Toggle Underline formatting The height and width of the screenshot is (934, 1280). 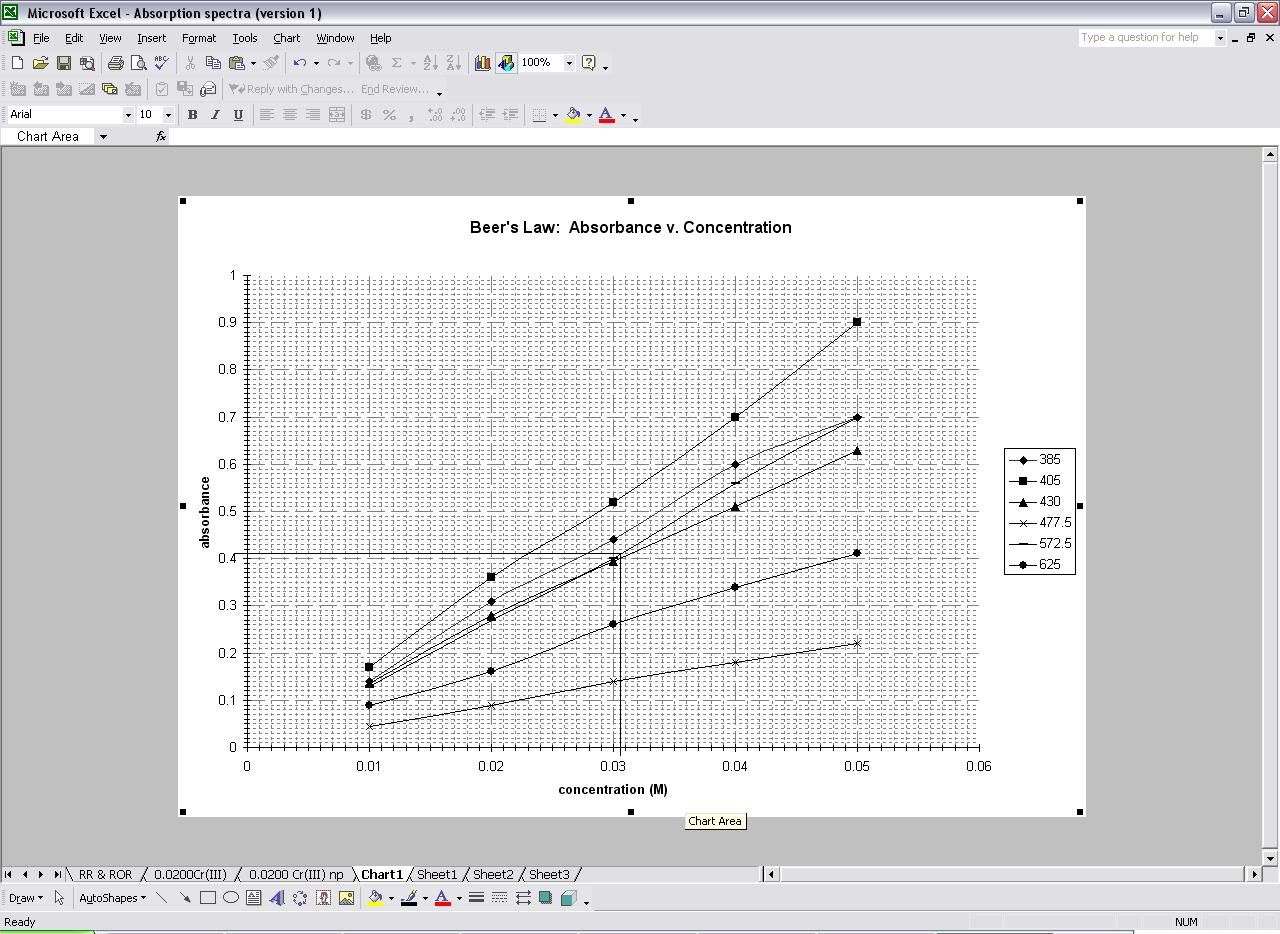[x=238, y=115]
